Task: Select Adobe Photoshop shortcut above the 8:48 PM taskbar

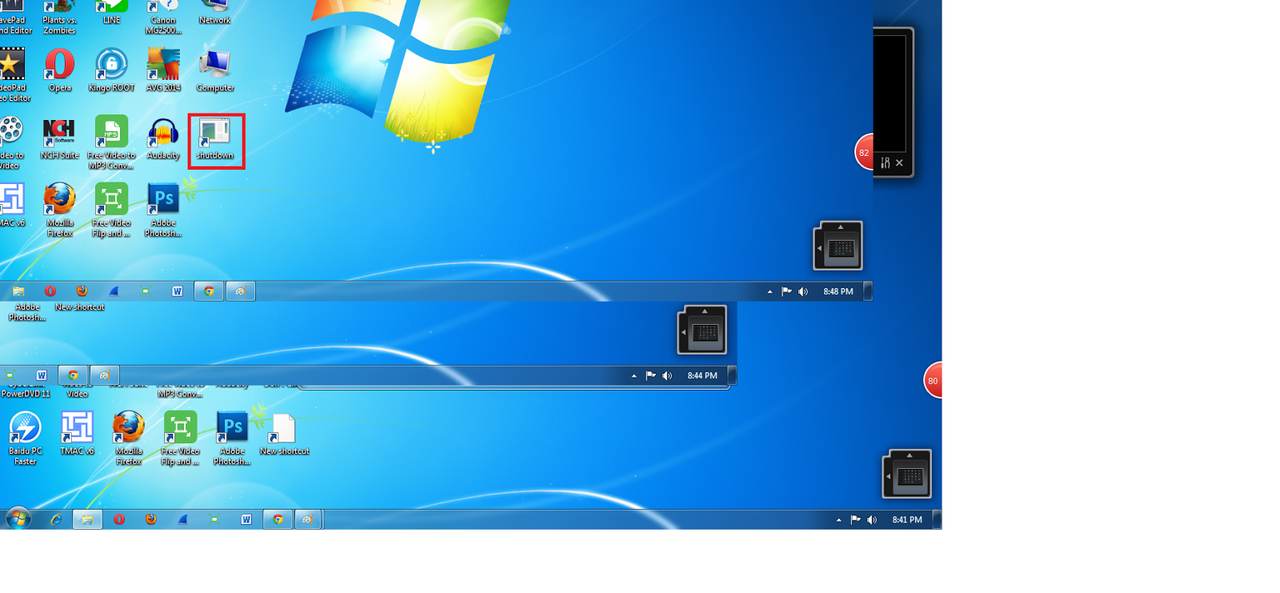Action: coord(163,210)
